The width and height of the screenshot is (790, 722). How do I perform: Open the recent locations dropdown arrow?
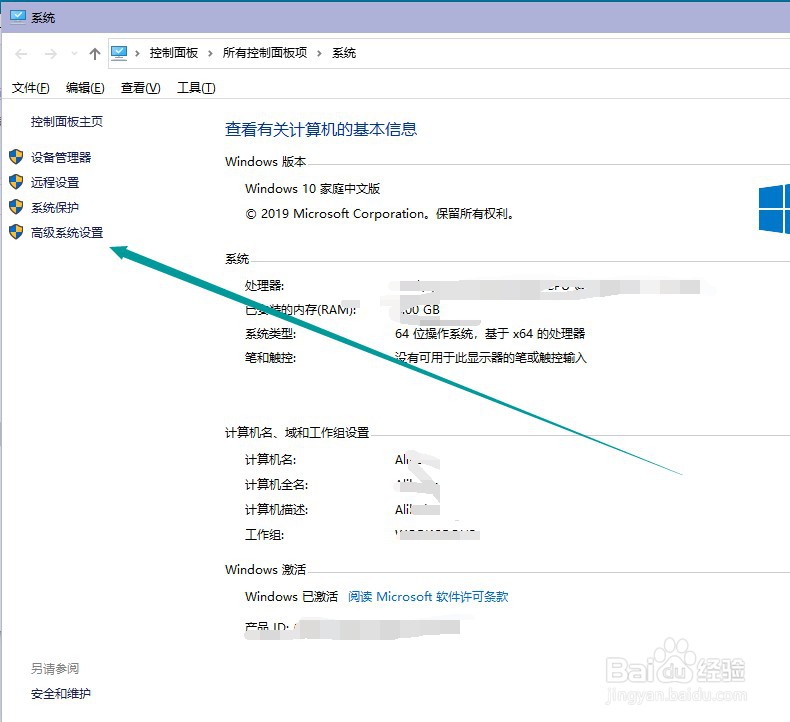[74, 53]
